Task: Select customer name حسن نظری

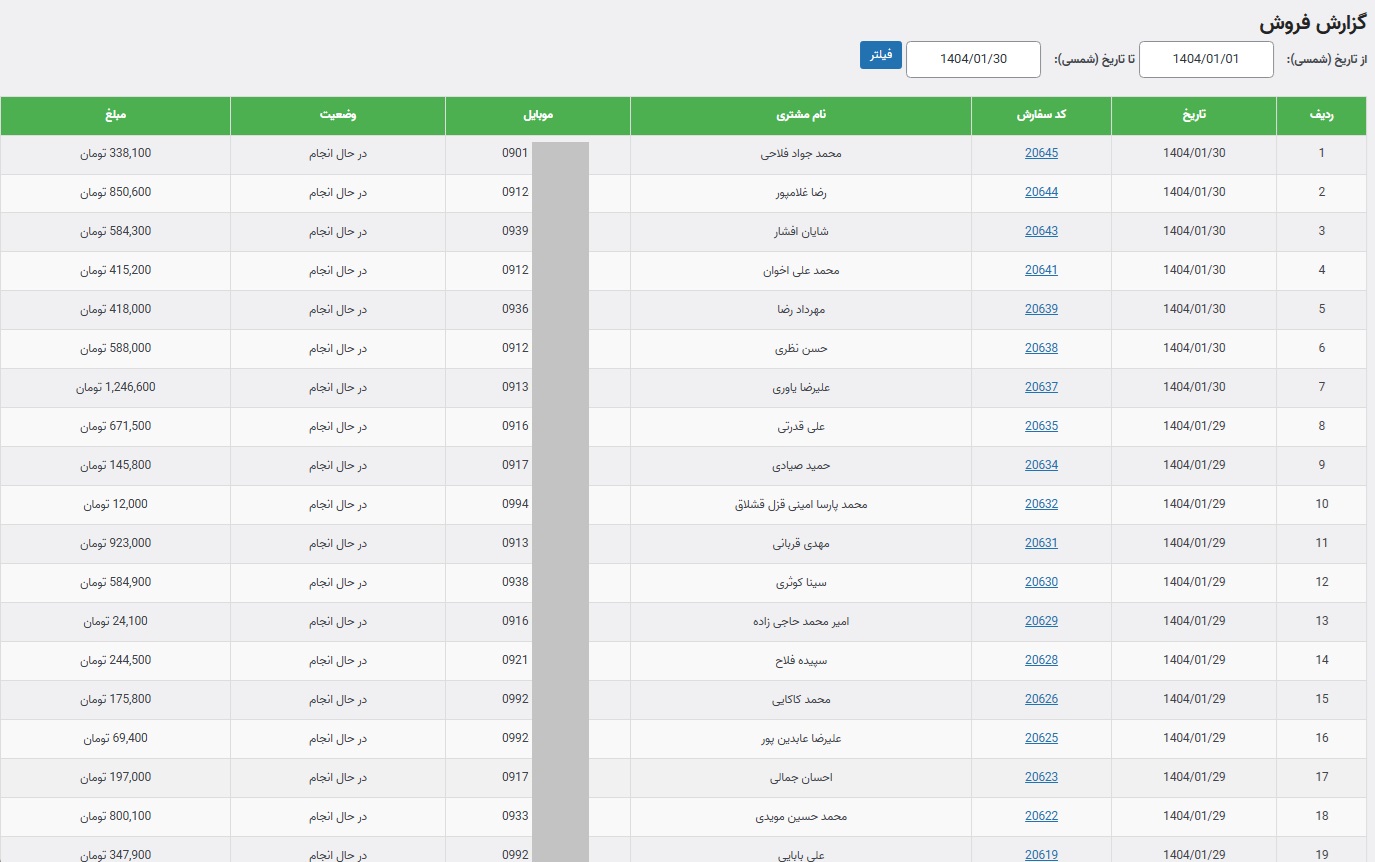Action: click(x=801, y=349)
